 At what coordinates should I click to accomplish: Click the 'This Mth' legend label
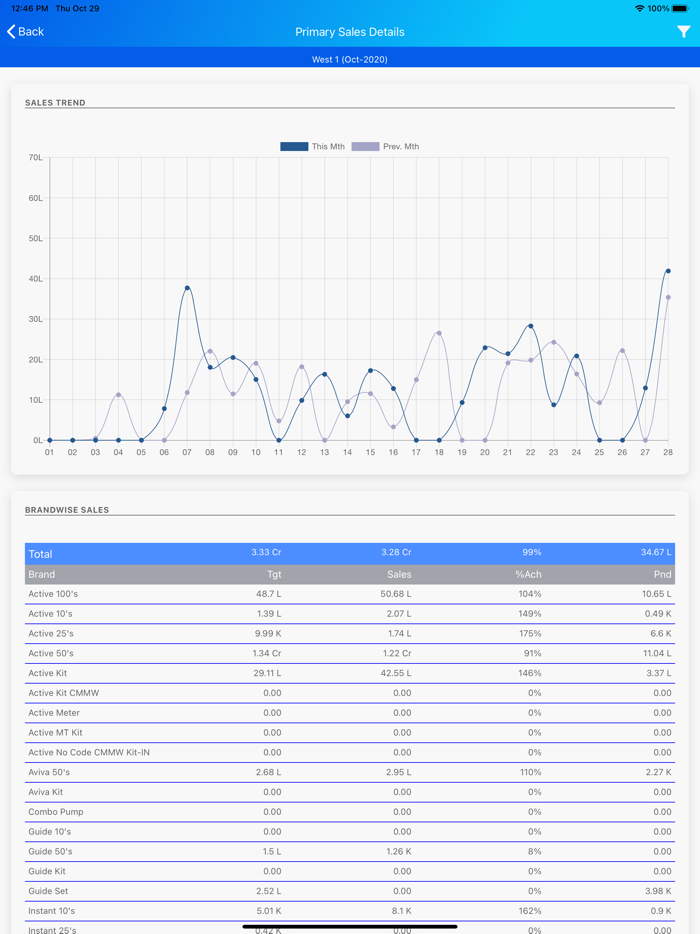(328, 147)
